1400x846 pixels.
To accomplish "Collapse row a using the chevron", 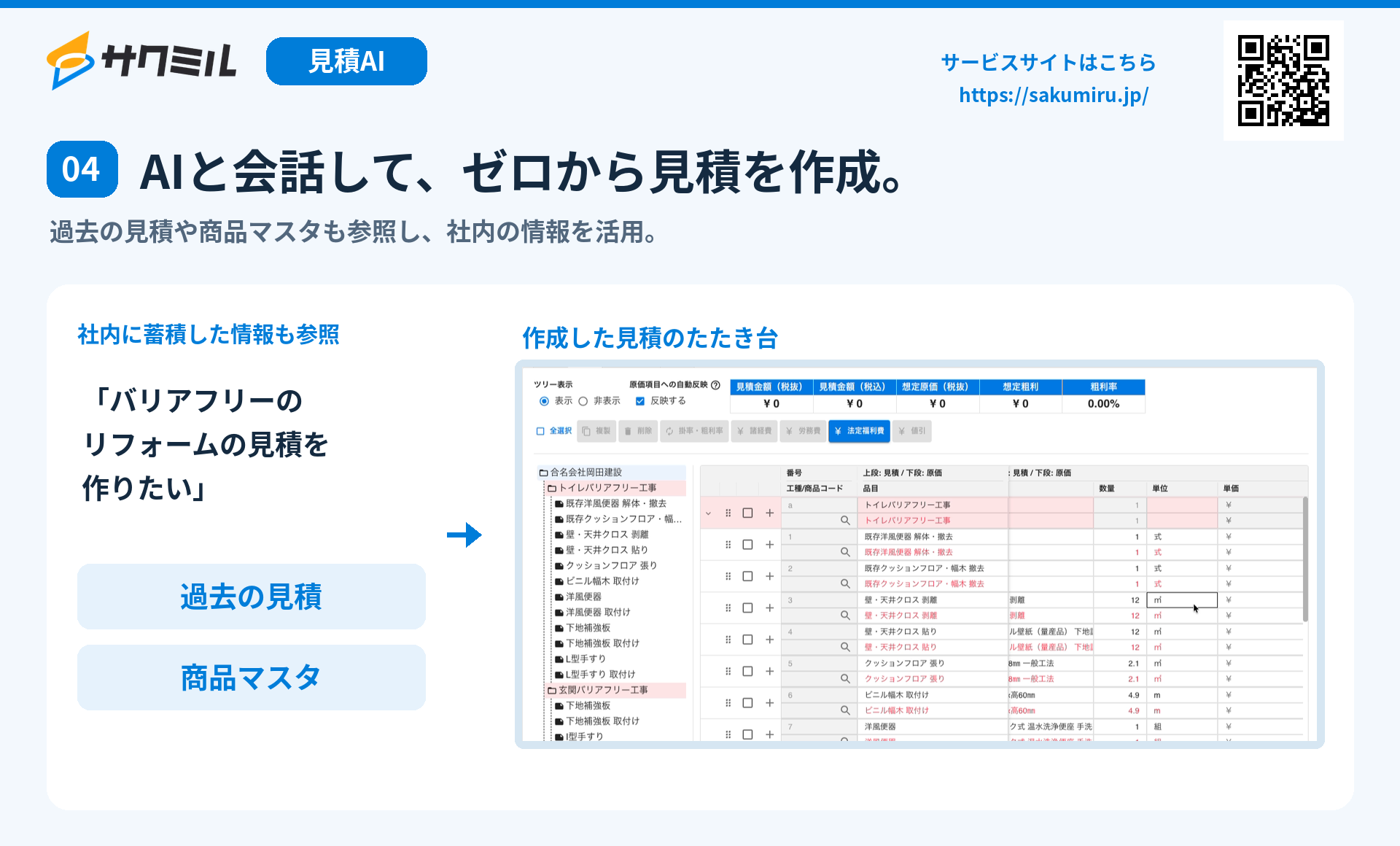I will [708, 513].
